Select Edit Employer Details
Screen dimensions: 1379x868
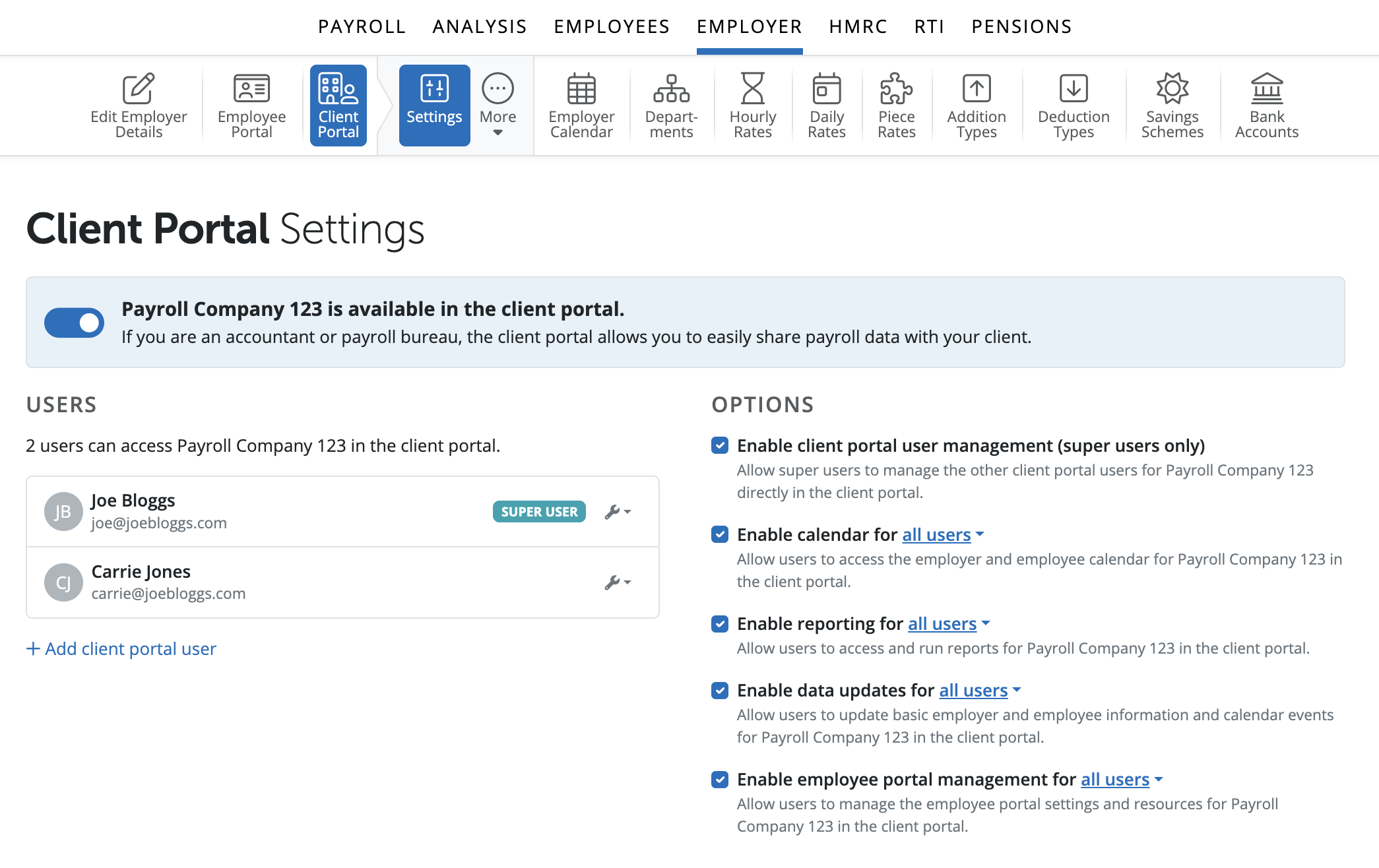(x=138, y=104)
